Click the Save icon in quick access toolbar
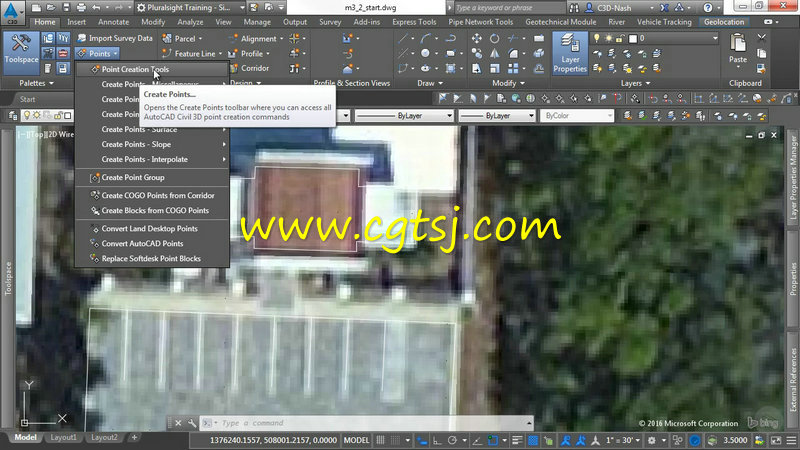The height and width of the screenshot is (450, 800). click(66, 8)
